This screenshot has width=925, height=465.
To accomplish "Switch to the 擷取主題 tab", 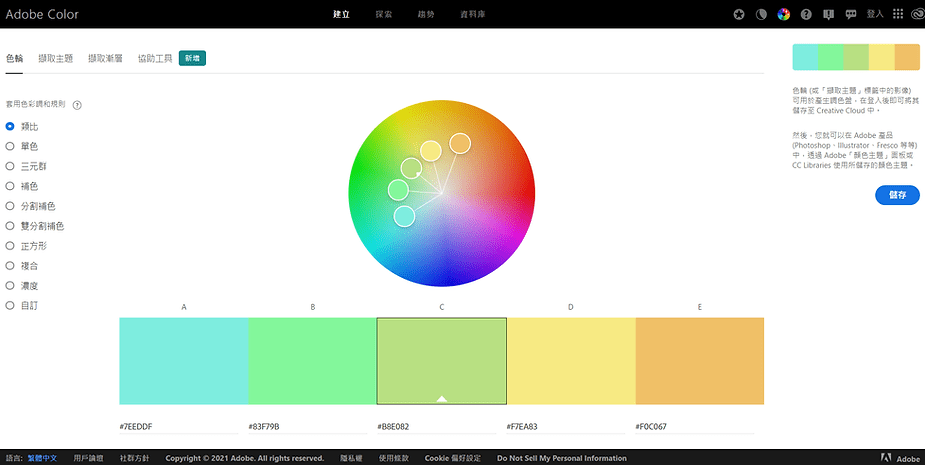I will coord(55,58).
